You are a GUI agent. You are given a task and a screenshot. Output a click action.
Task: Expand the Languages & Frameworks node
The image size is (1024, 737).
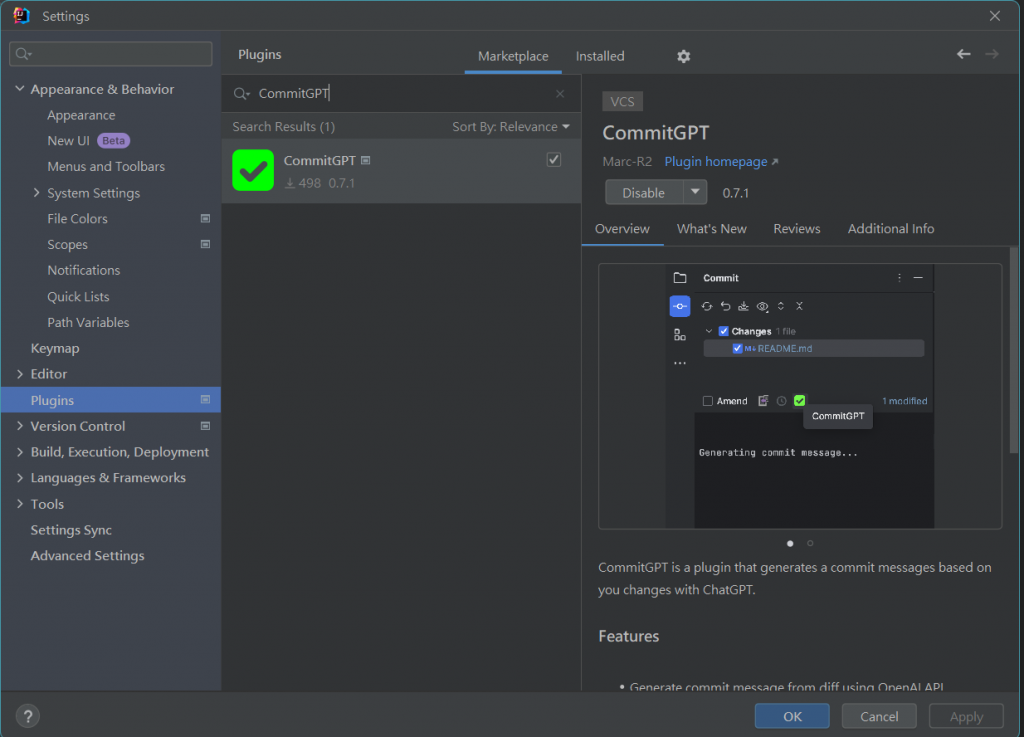[20, 477]
